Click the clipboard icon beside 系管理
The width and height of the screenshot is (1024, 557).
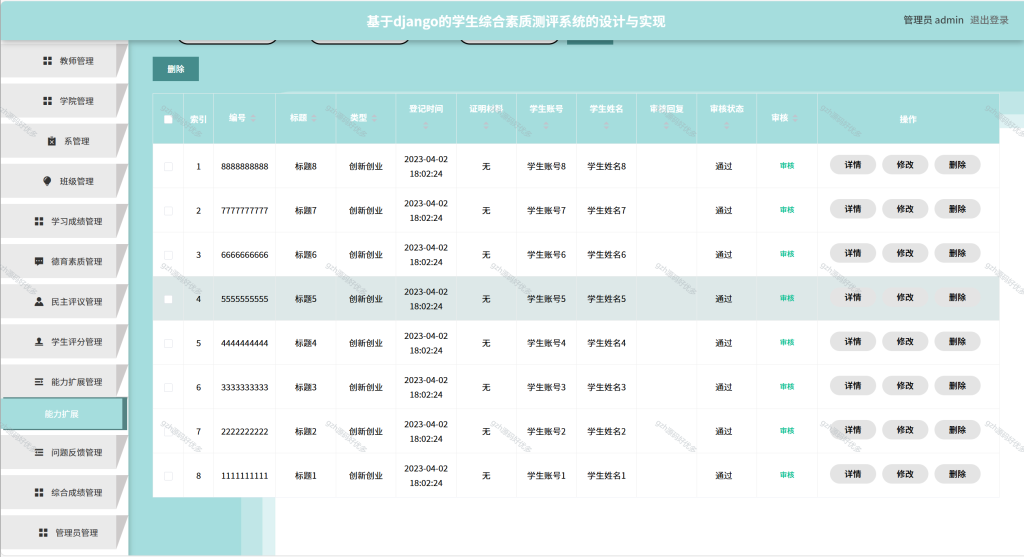[52, 141]
